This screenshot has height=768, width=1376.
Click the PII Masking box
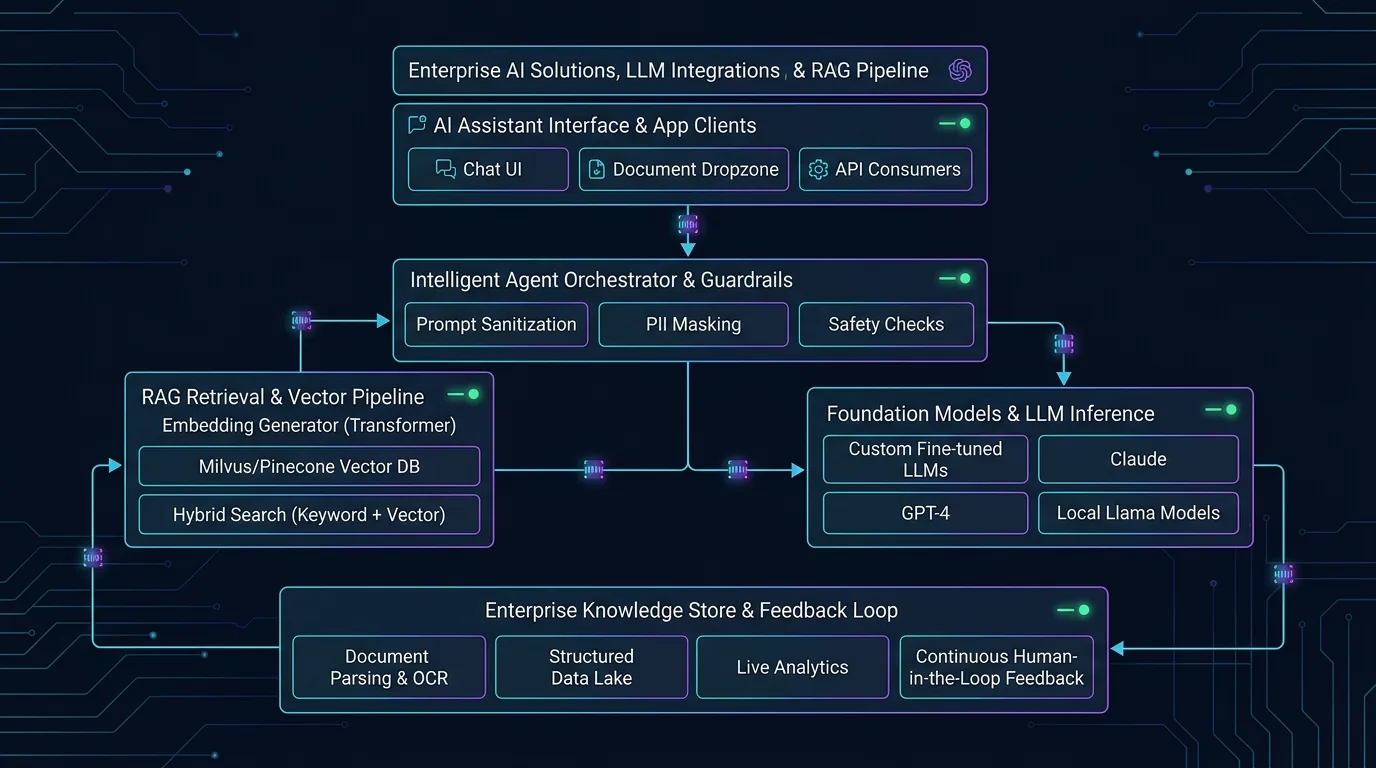pos(693,324)
